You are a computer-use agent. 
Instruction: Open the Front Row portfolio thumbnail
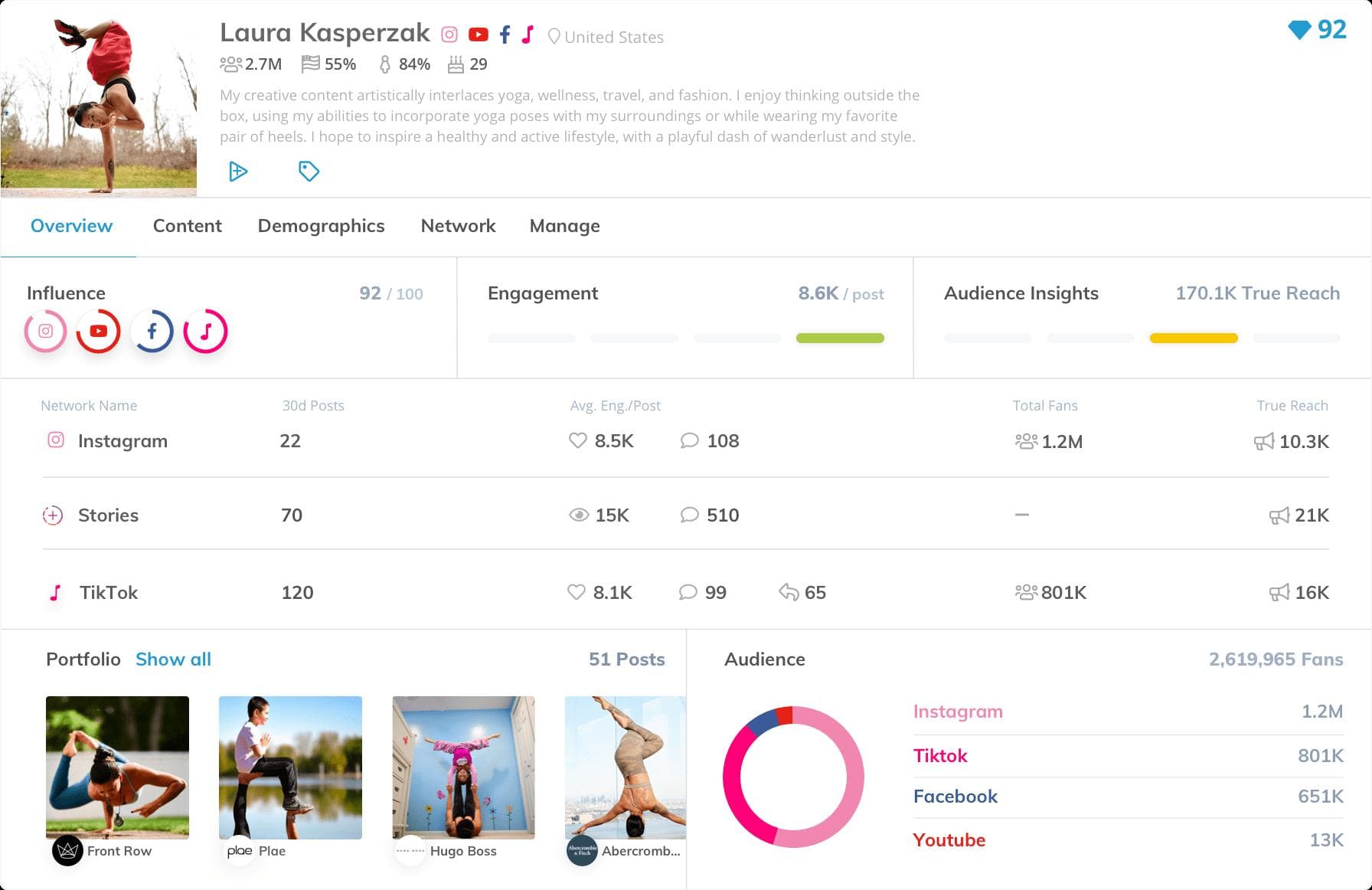coord(117,767)
